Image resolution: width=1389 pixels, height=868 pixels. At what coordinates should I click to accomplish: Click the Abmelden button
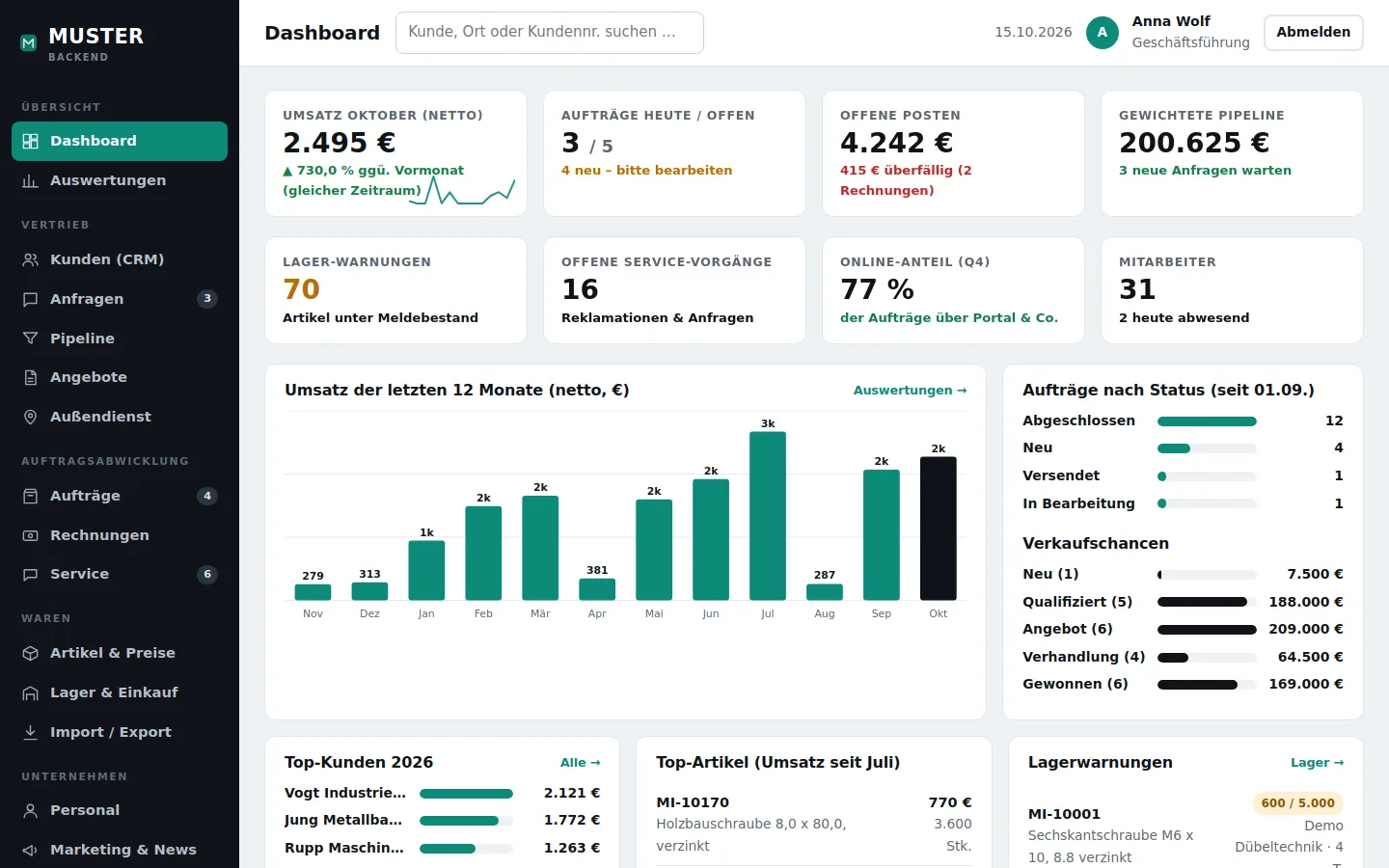[x=1314, y=32]
